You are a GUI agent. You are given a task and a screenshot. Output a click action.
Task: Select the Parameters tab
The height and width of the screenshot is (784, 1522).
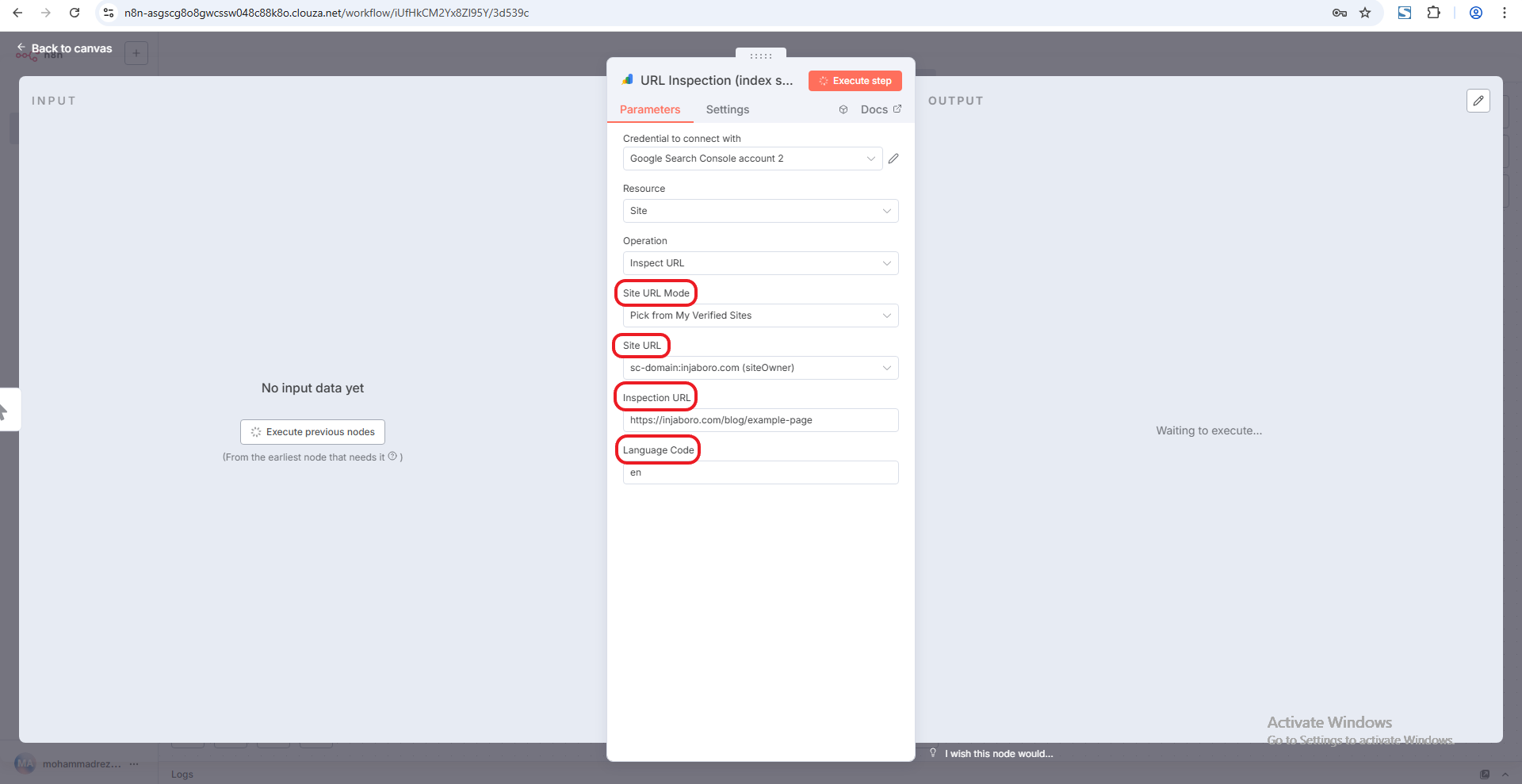649,110
